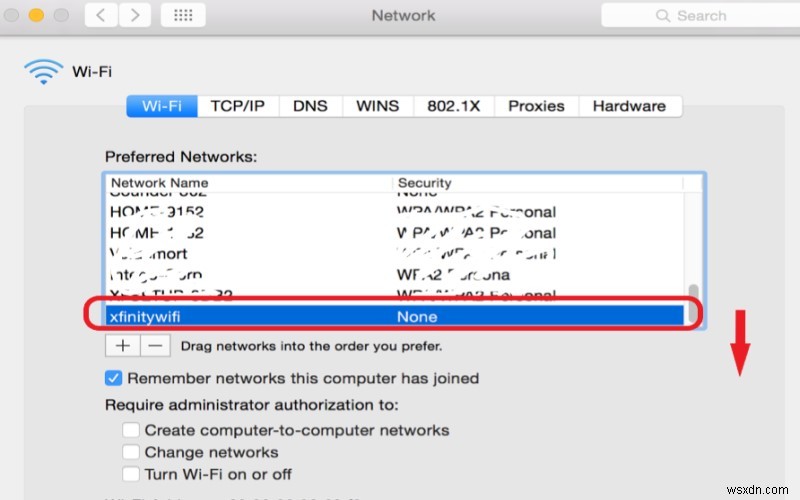Sort by the Security column header
Image resolution: width=800 pixels, height=500 pixels.
[538, 183]
